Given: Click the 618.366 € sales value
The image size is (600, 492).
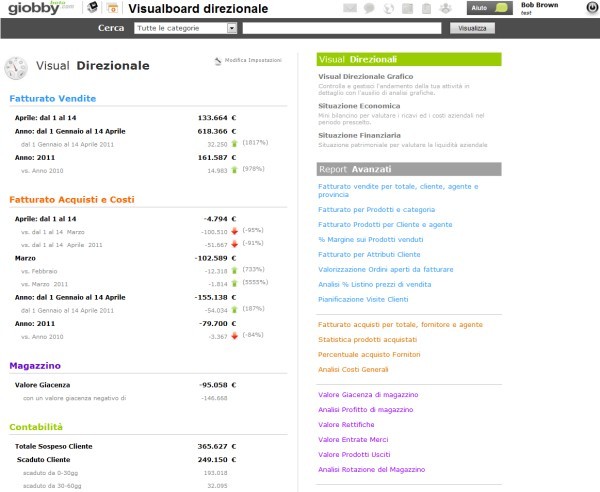Looking at the screenshot, I should [217, 131].
